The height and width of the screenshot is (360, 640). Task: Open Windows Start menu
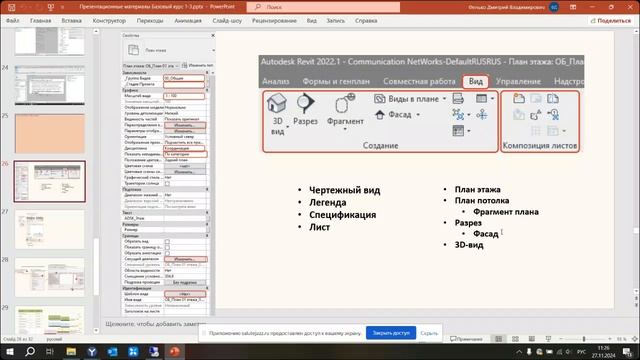click(x=9, y=352)
